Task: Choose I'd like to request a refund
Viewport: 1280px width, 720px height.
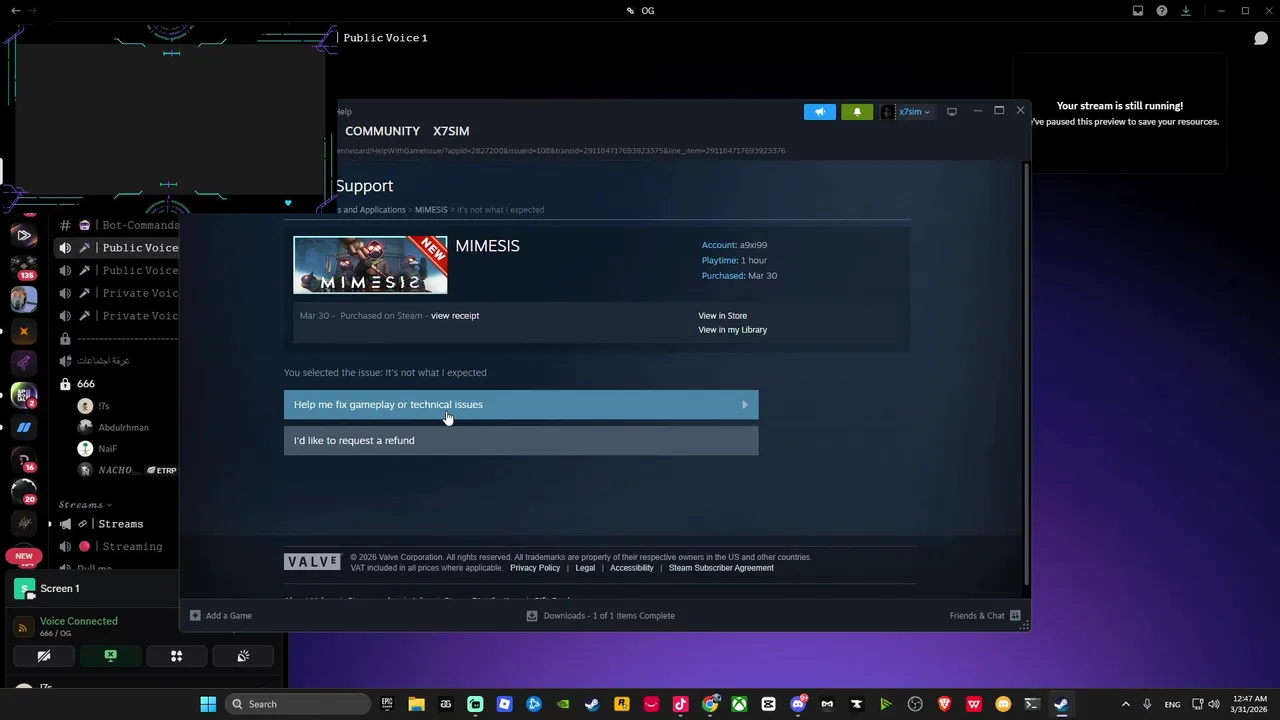Action: point(521,440)
